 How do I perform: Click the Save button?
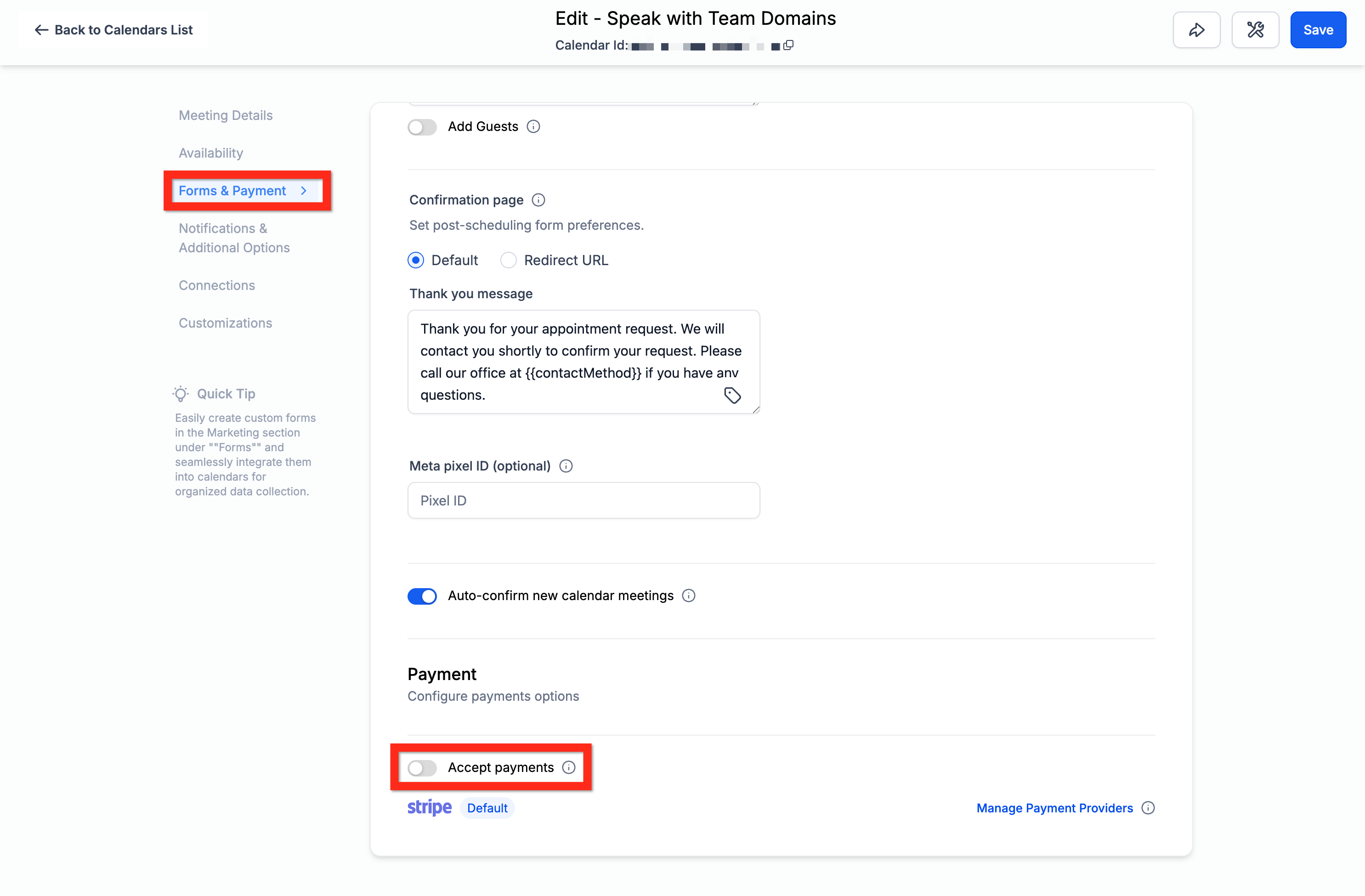click(1318, 30)
